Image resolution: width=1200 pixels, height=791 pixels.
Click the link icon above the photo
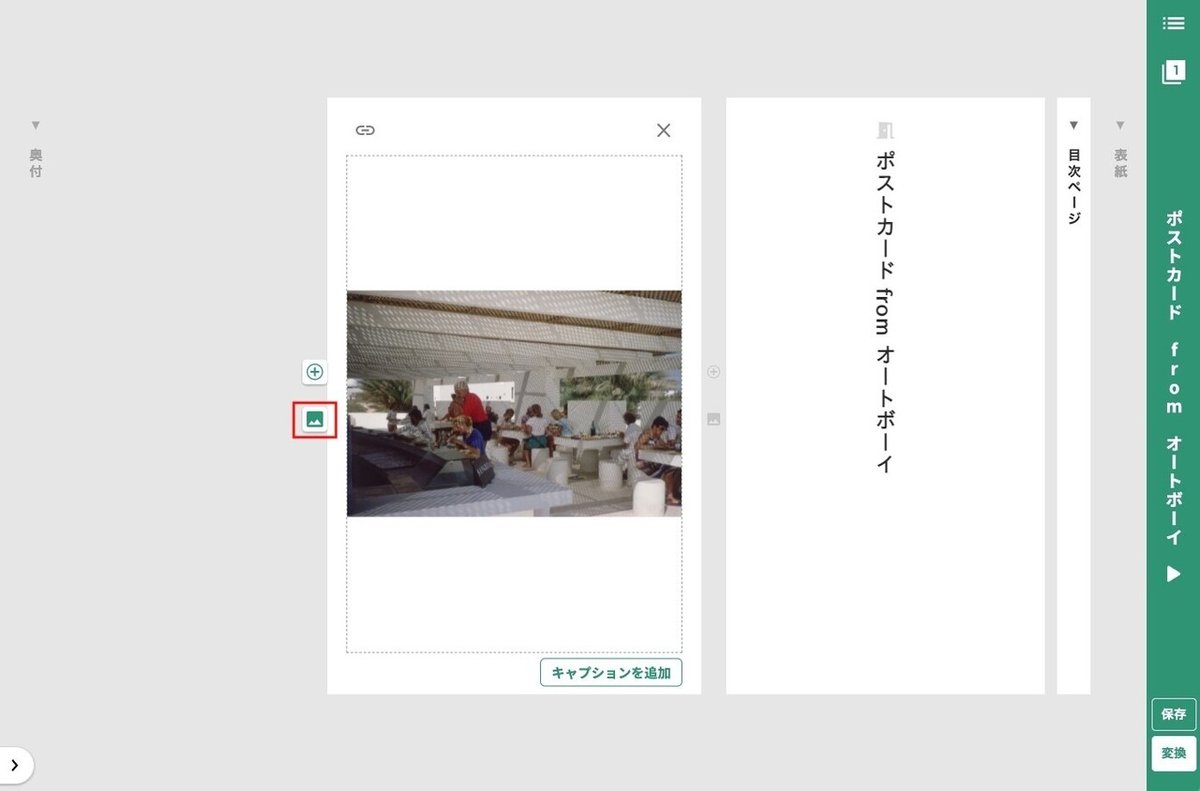(x=365, y=130)
